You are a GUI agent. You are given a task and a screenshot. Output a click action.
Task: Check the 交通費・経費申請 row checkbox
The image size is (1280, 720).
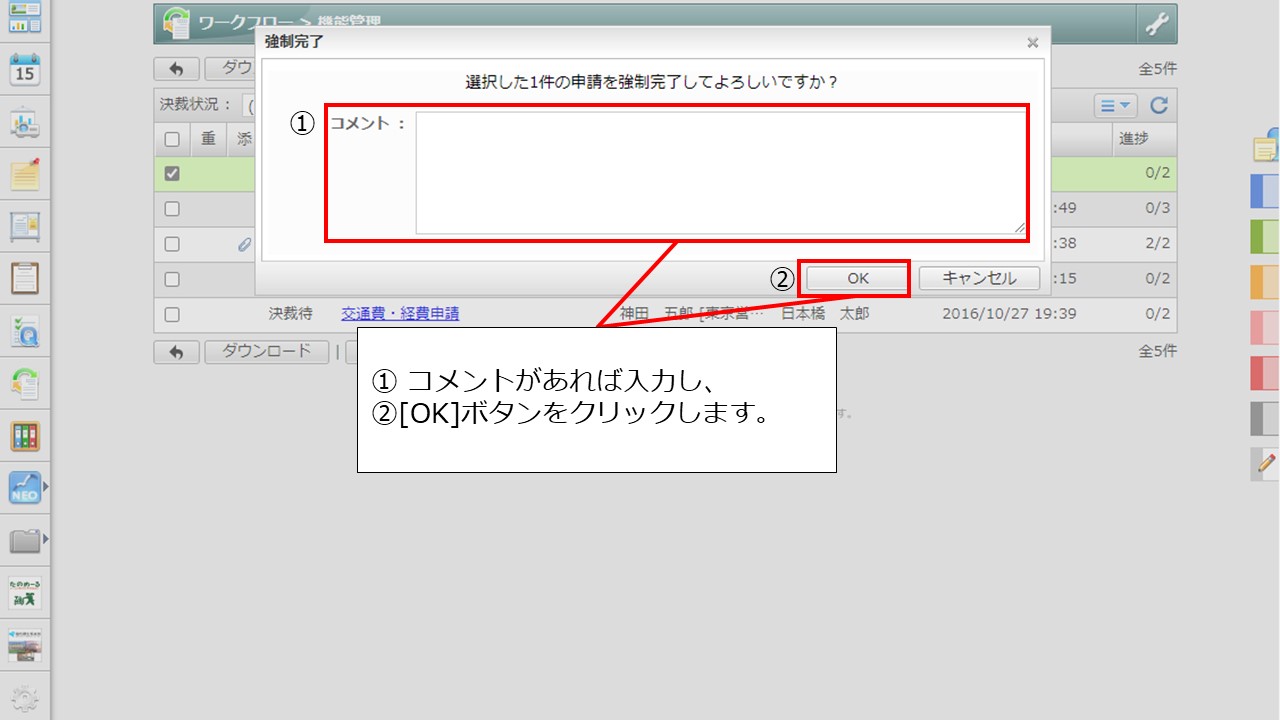tap(171, 313)
